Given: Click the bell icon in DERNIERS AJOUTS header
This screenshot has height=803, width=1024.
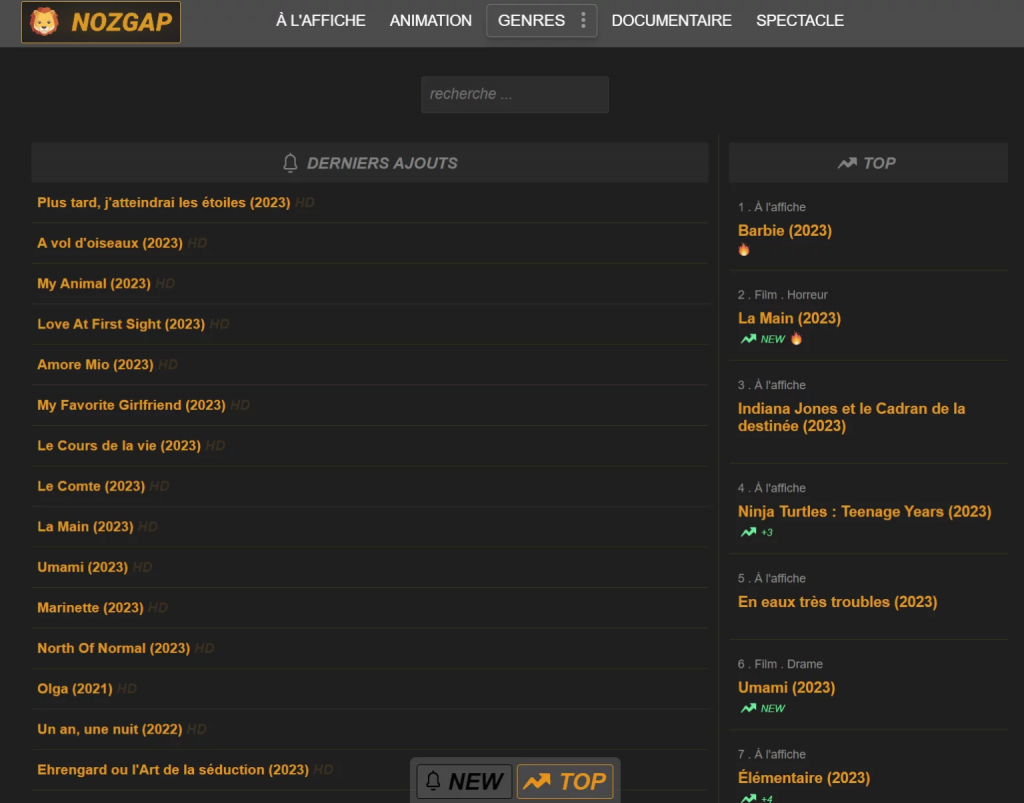Looking at the screenshot, I should click(289, 163).
